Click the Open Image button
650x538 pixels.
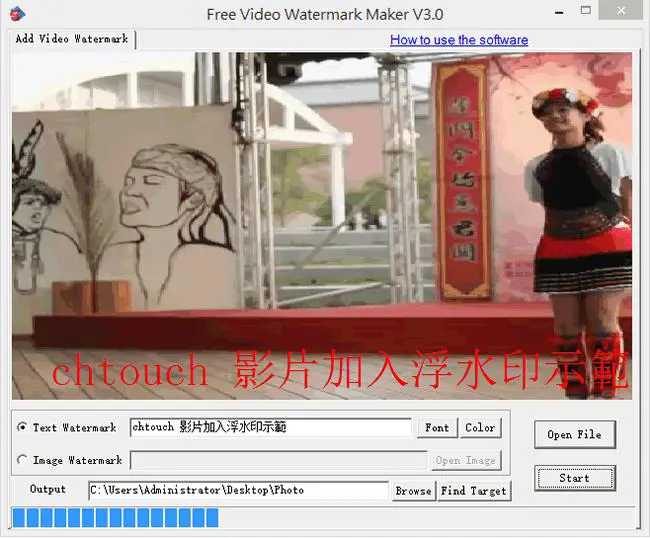point(466,460)
